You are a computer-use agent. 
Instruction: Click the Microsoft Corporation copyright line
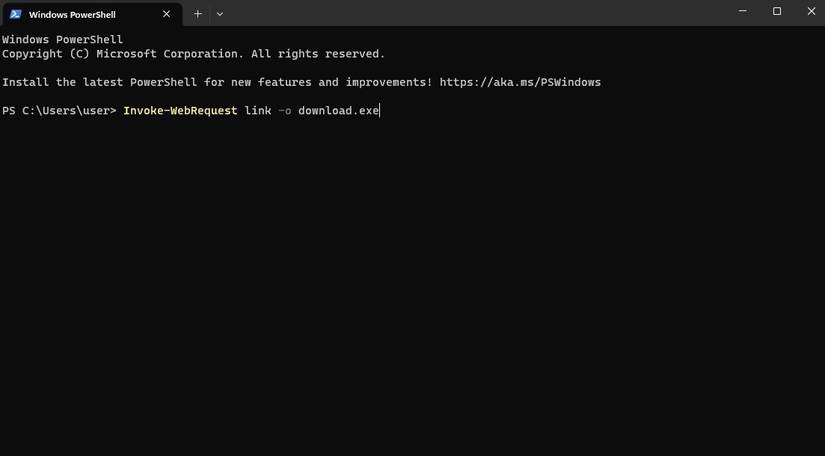[x=193, y=54]
